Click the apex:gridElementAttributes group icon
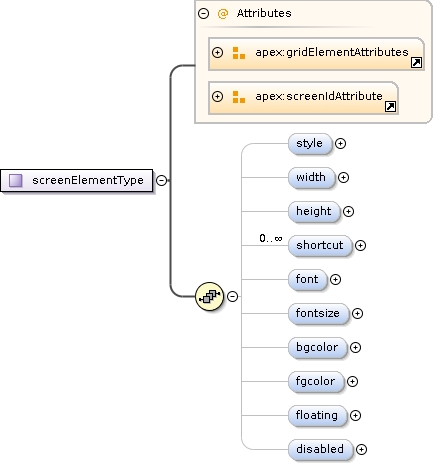Viewport: 434px width, 465px height. (x=239, y=53)
